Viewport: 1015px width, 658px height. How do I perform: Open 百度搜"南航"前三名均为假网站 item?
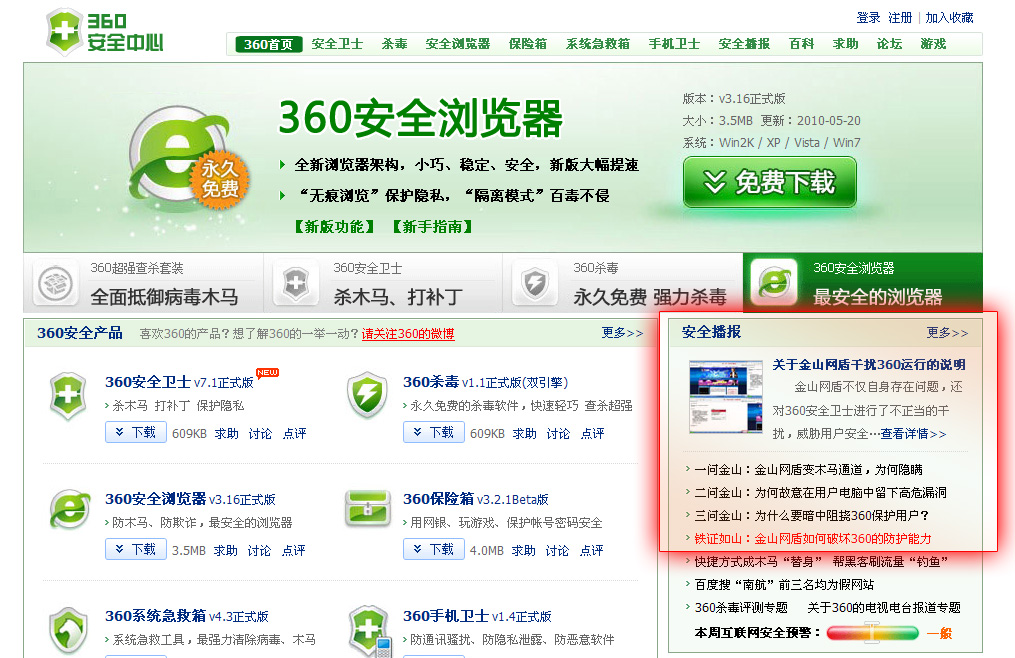pos(784,584)
